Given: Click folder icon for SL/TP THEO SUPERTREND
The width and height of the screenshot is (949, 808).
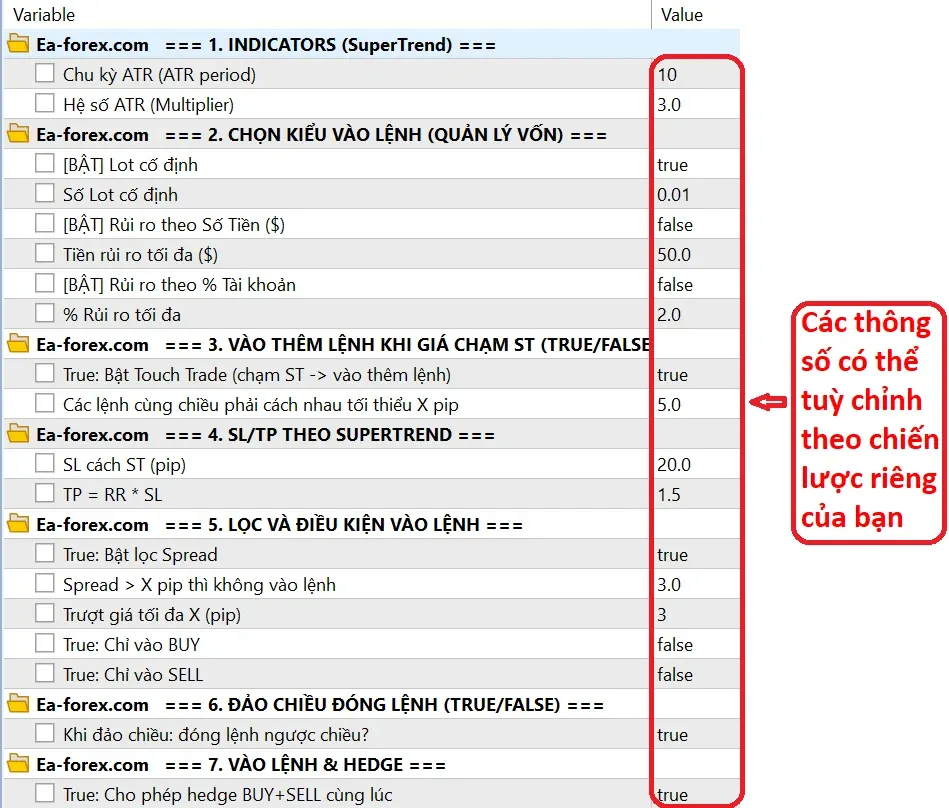Looking at the screenshot, I should tap(18, 434).
